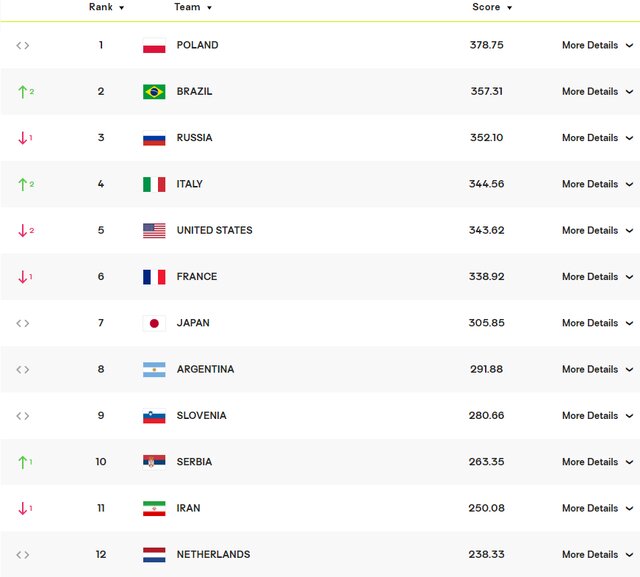Image resolution: width=640 pixels, height=577 pixels.
Task: Click the Serbia flag icon
Action: pyautogui.click(x=154, y=462)
